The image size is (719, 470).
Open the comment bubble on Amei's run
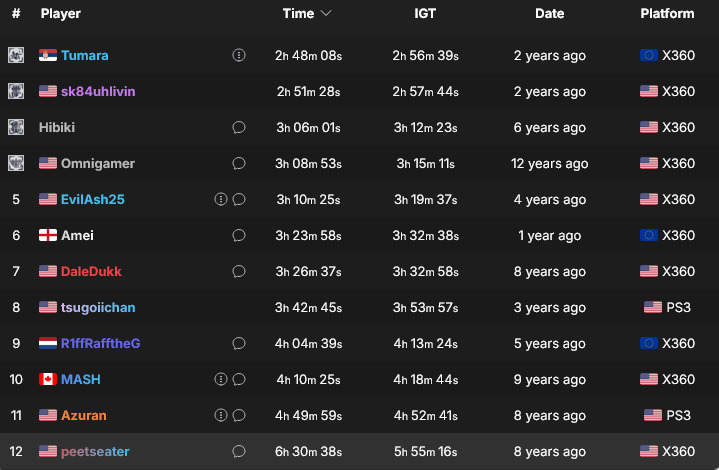click(x=238, y=235)
